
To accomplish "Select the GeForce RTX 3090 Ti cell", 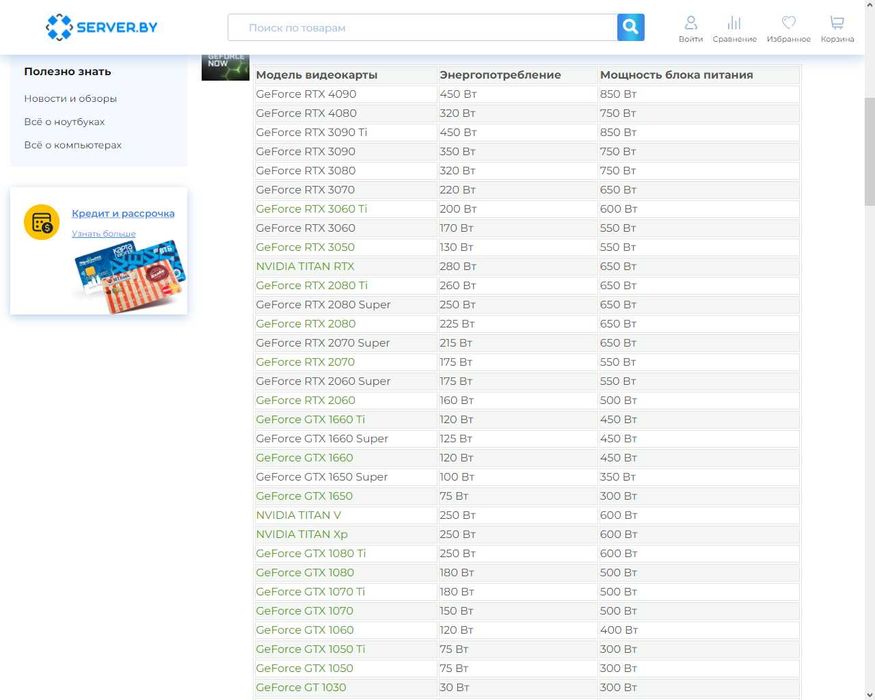I will click(345, 132).
